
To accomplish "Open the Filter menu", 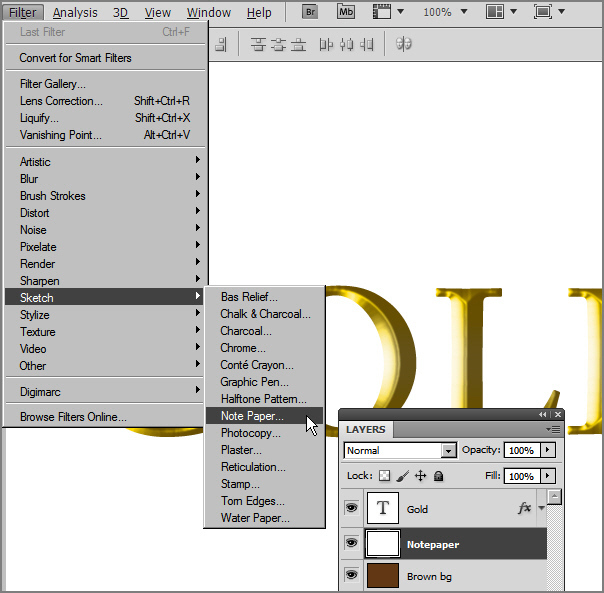I will coord(23,13).
